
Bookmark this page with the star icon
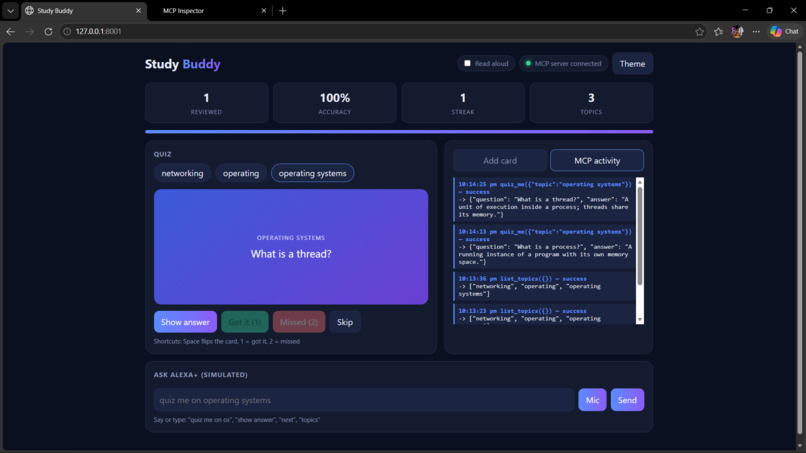[x=700, y=31]
